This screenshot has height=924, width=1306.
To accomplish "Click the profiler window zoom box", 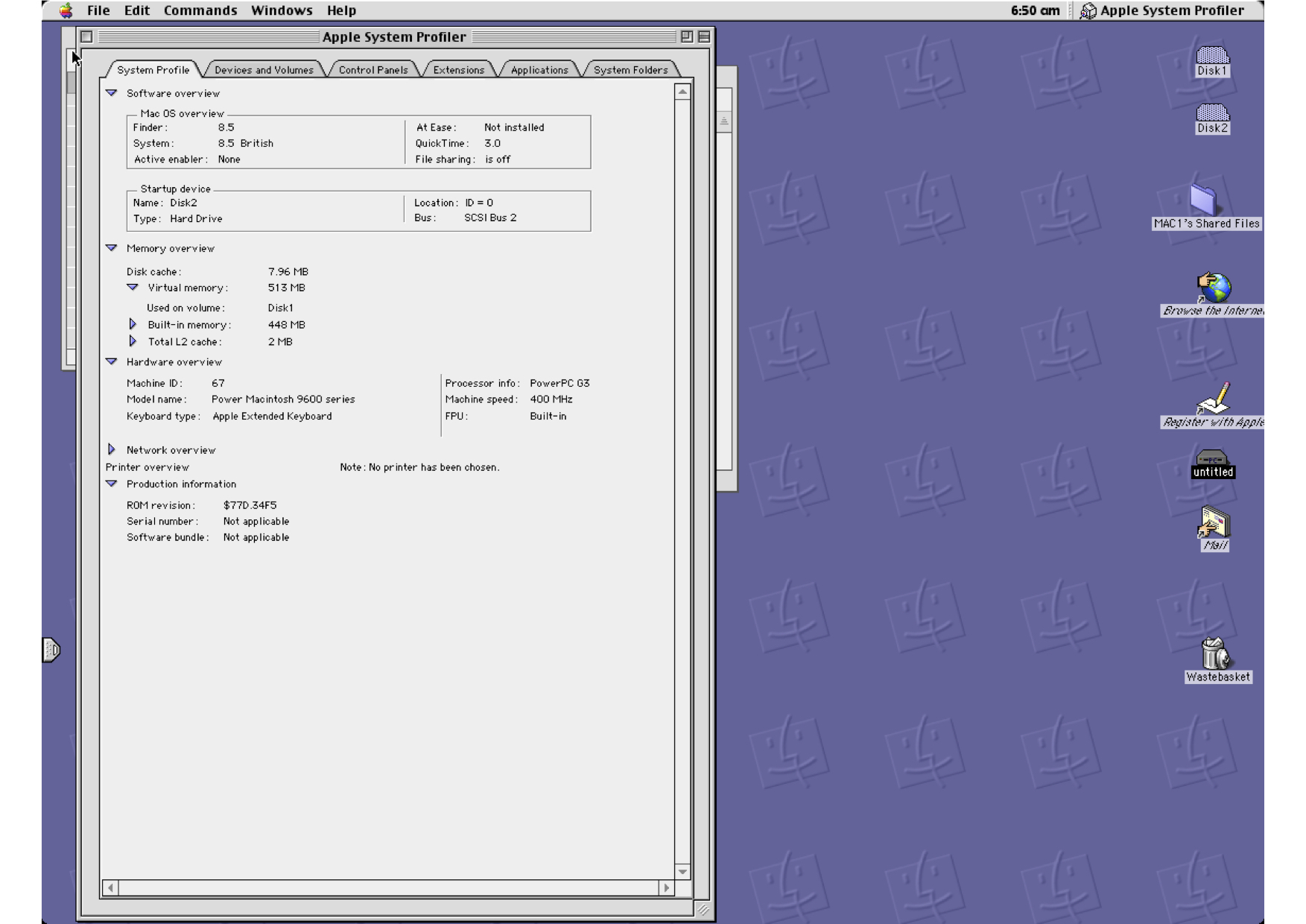I will [687, 37].
